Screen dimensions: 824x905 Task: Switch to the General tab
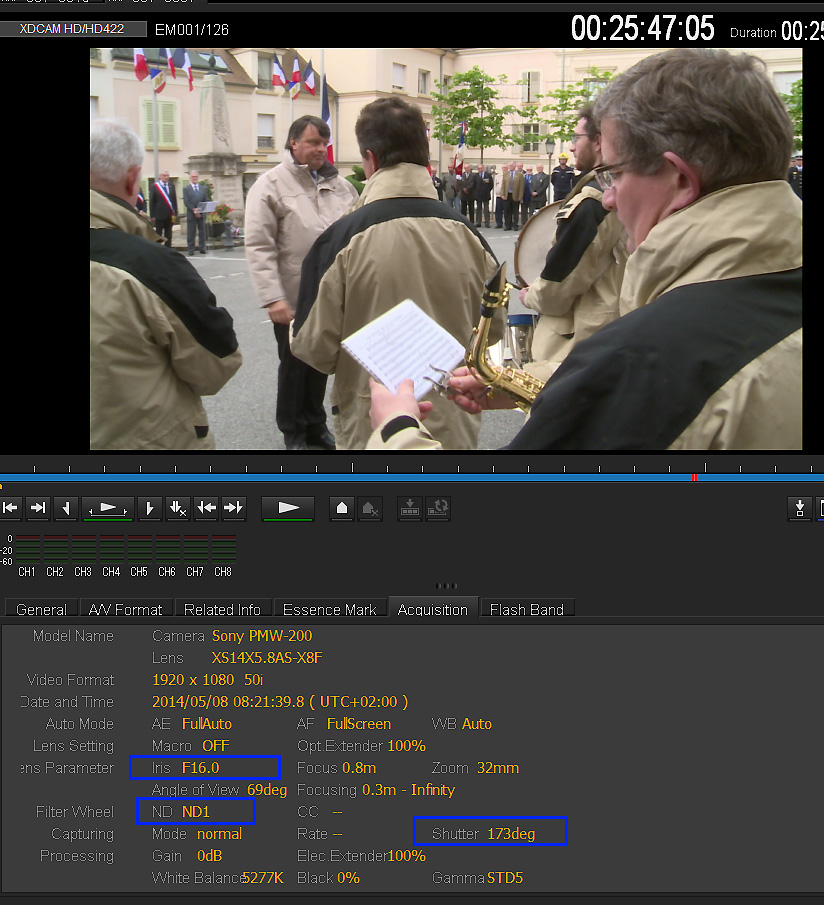[x=41, y=609]
